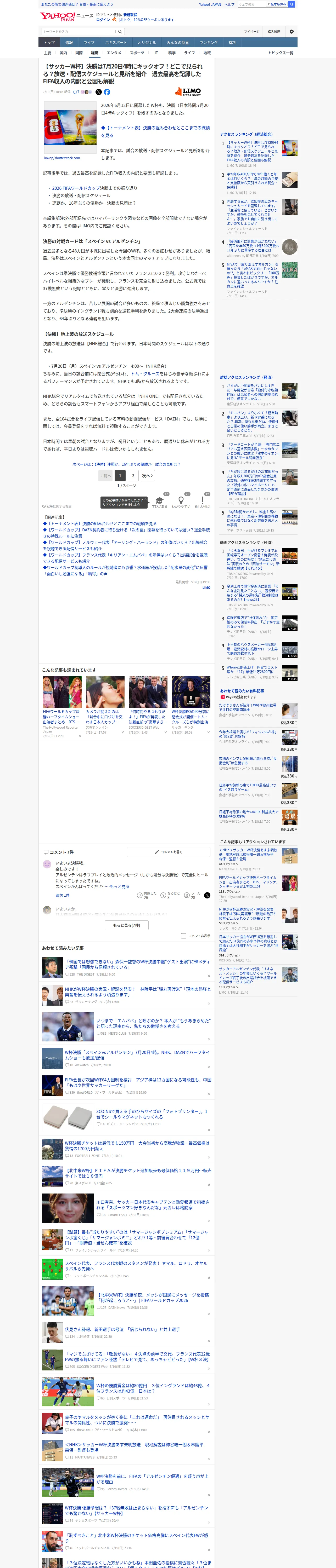Share first comment via X icon
The width and height of the screenshot is (336, 1568).
[207, 895]
